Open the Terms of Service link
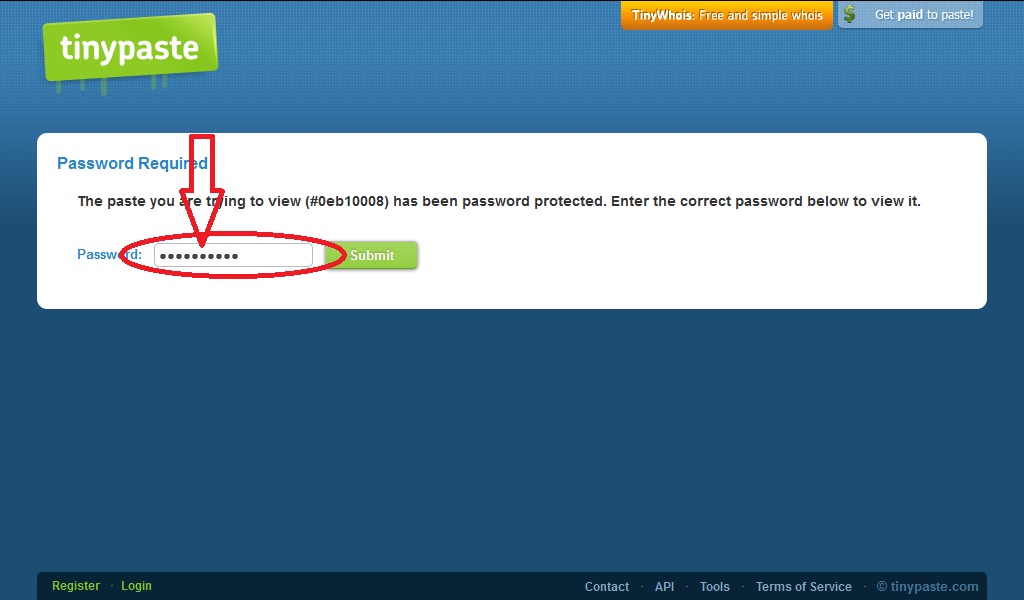The image size is (1024, 600). (803, 586)
